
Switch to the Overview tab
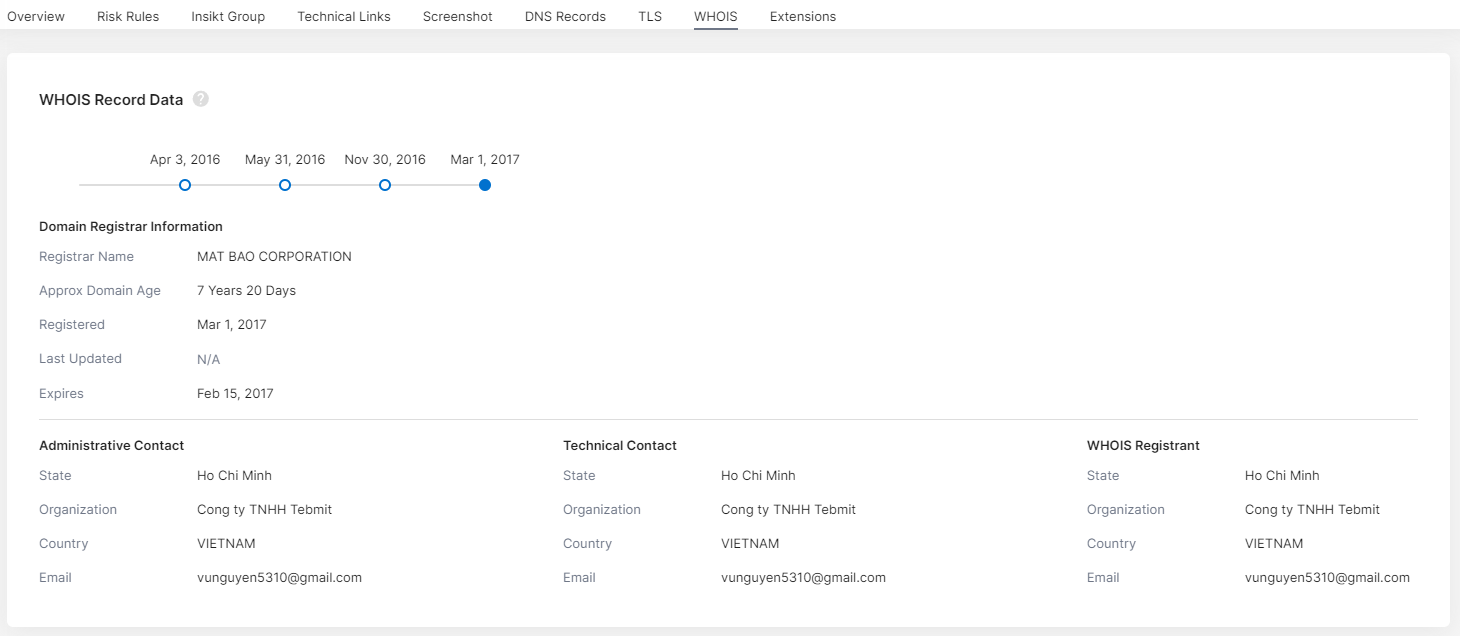(36, 16)
